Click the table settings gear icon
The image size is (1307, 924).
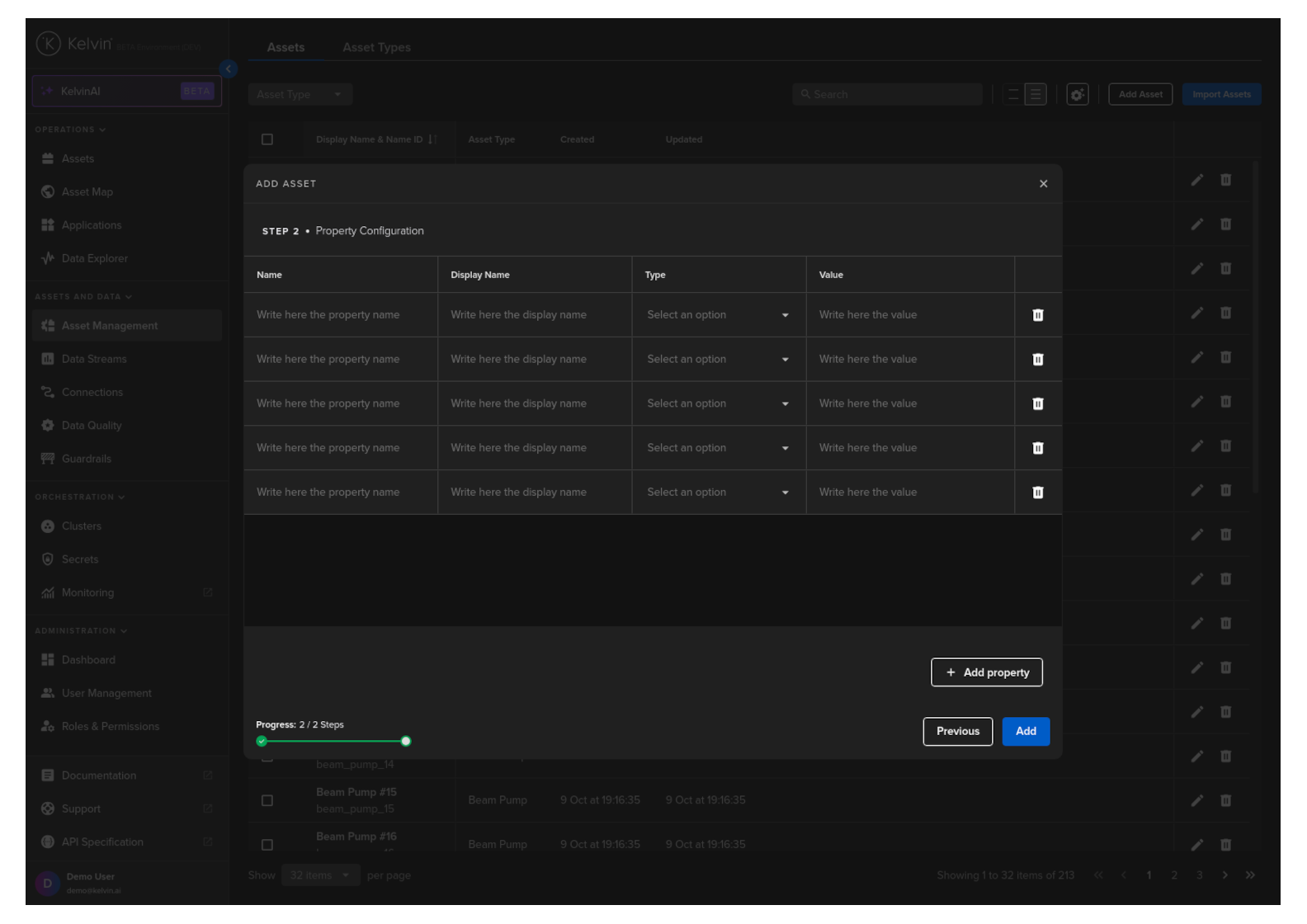(x=1077, y=95)
